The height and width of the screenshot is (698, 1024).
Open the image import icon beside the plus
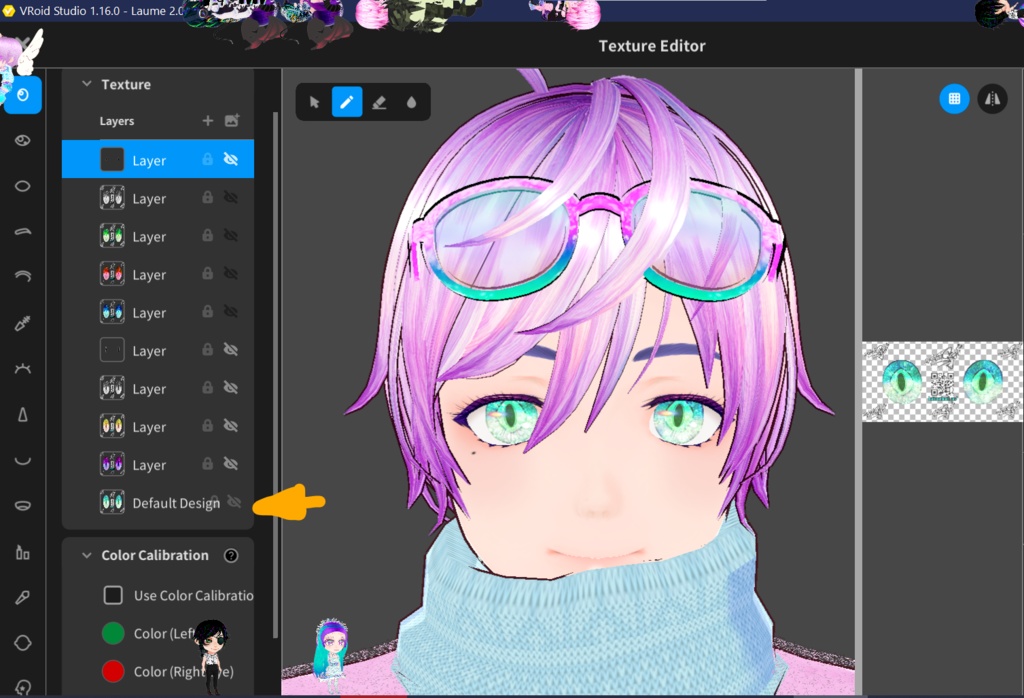click(x=230, y=120)
